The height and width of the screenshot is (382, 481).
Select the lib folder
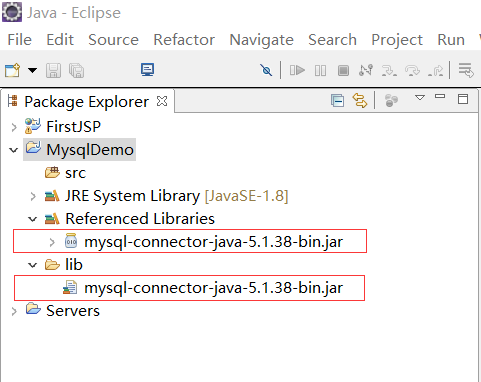[x=74, y=265]
